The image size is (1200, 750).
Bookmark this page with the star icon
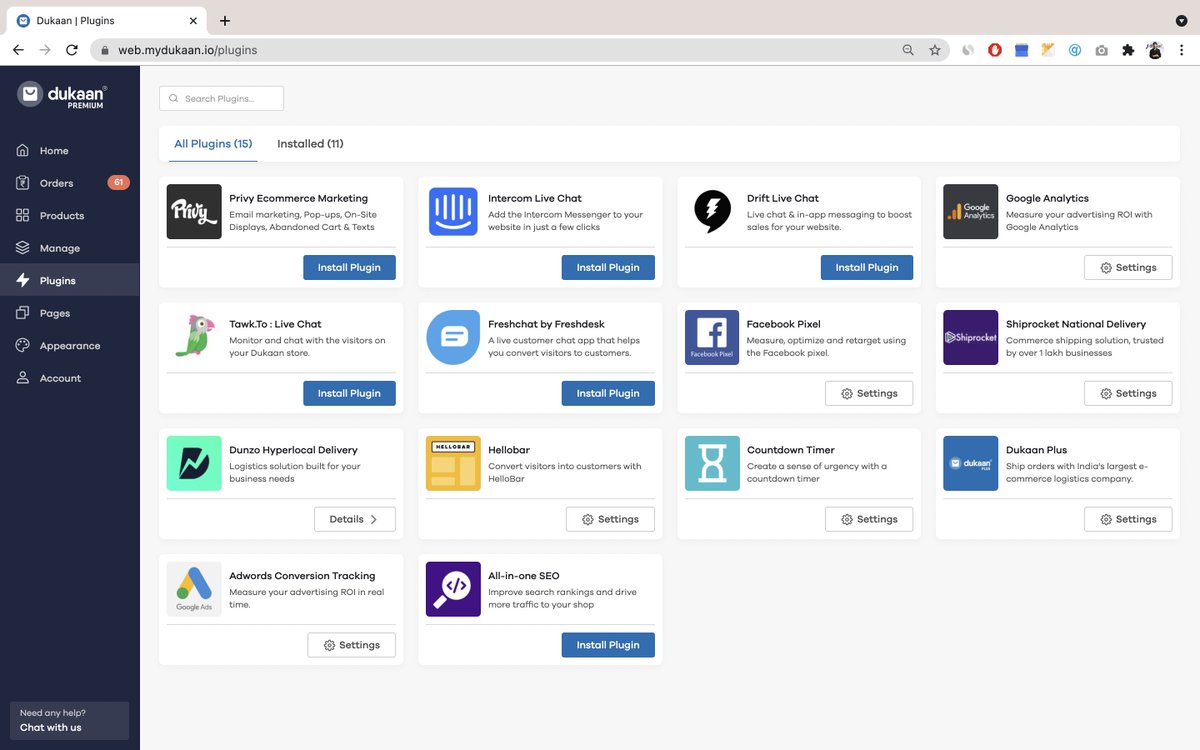pyautogui.click(x=935, y=50)
